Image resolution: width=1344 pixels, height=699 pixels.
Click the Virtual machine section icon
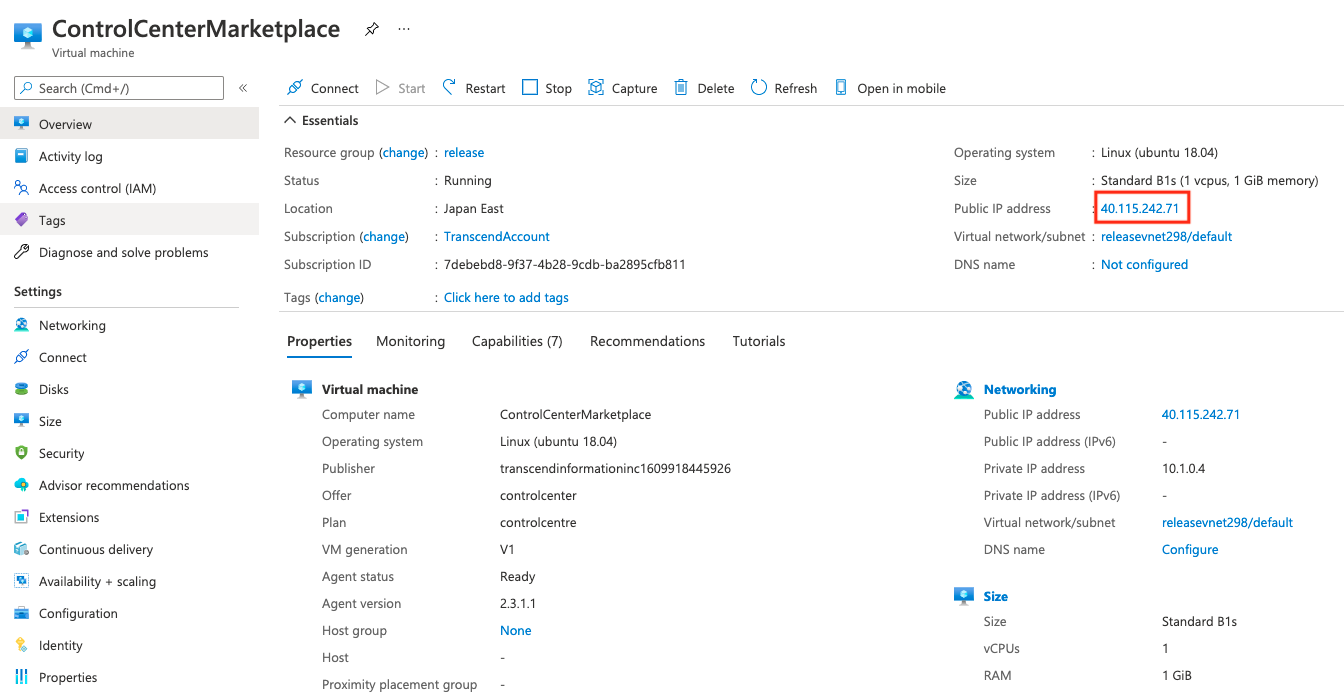[x=302, y=389]
